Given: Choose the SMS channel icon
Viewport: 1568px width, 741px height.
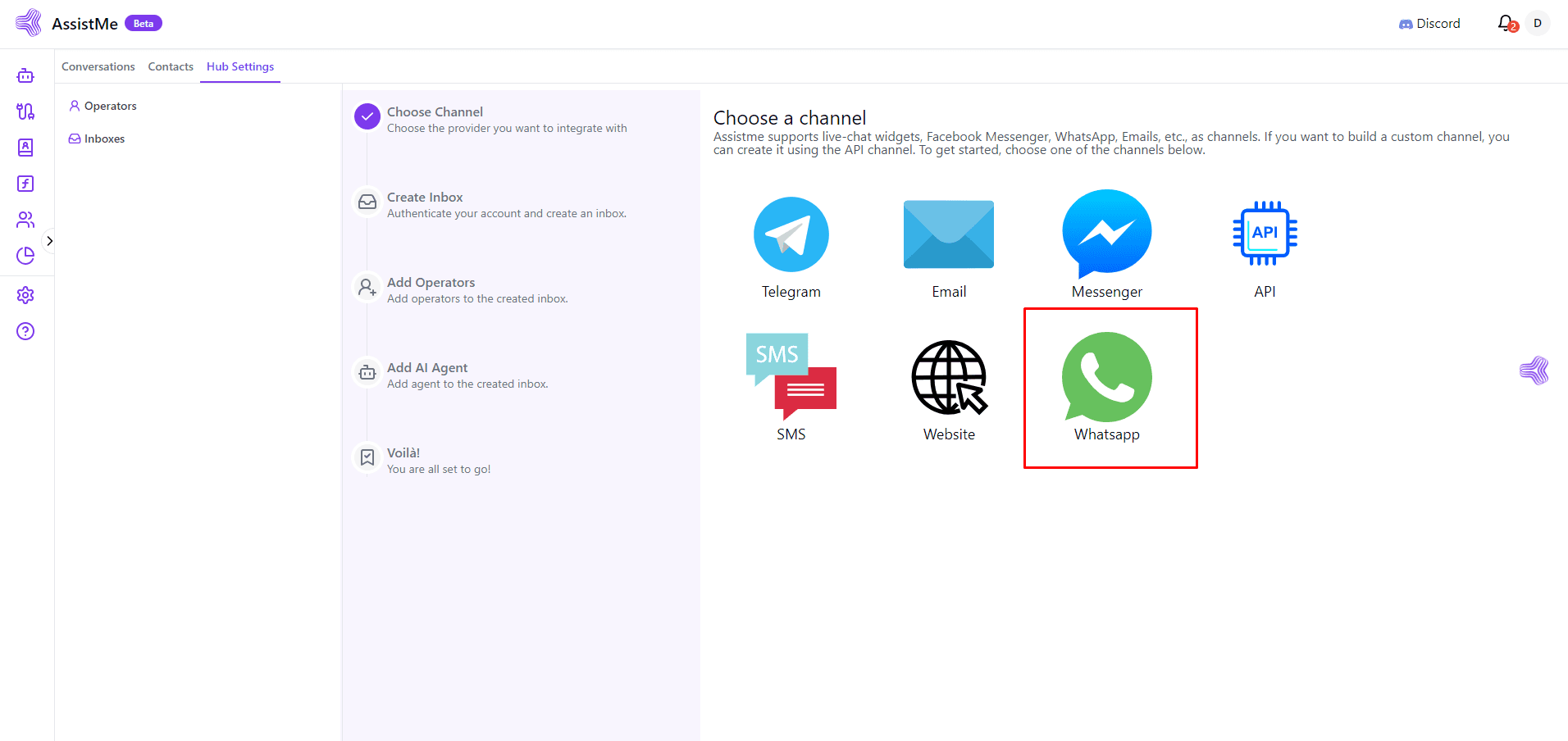Looking at the screenshot, I should pyautogui.click(x=791, y=376).
